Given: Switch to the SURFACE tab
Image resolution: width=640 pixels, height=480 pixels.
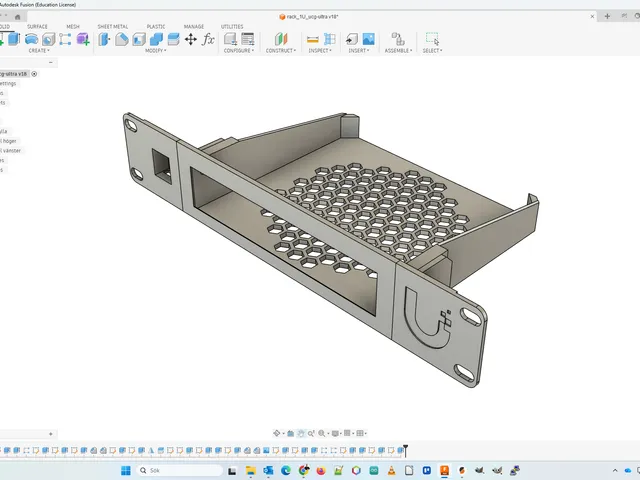Looking at the screenshot, I should coord(37,27).
